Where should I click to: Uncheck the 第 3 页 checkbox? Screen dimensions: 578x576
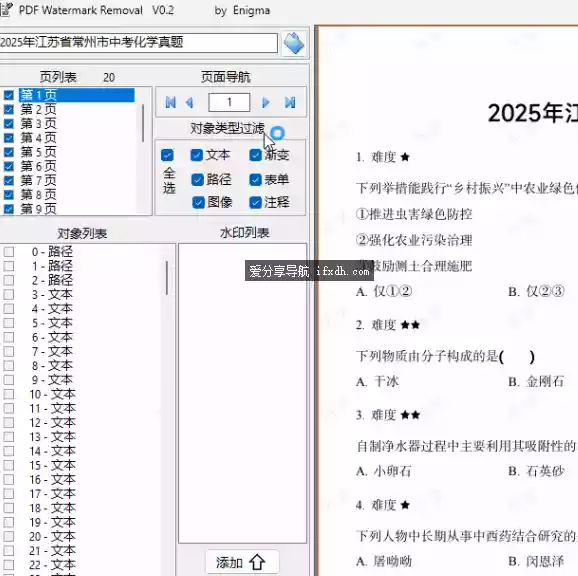[8, 123]
